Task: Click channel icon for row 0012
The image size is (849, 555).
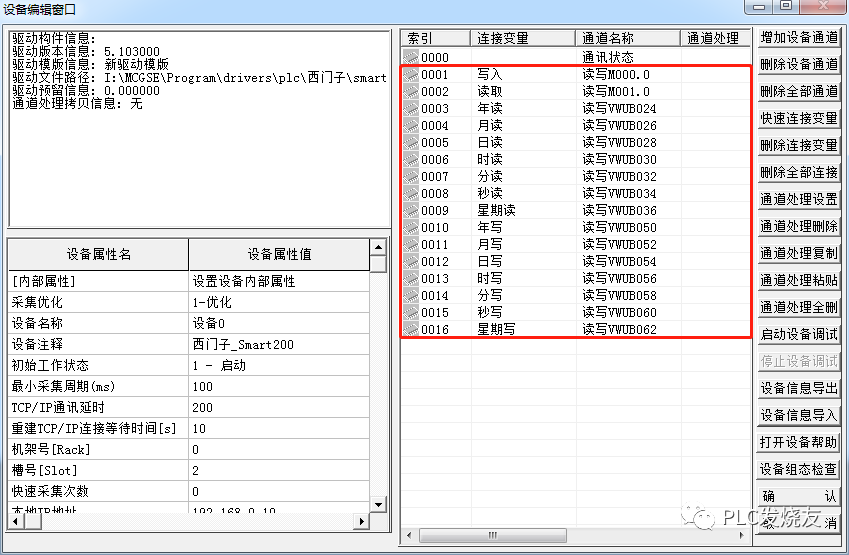Action: click(411, 261)
